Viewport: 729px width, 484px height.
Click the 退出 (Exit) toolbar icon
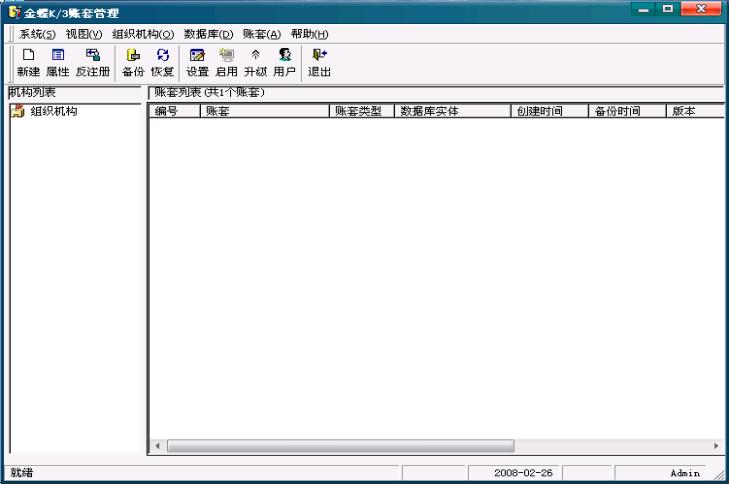tap(319, 62)
